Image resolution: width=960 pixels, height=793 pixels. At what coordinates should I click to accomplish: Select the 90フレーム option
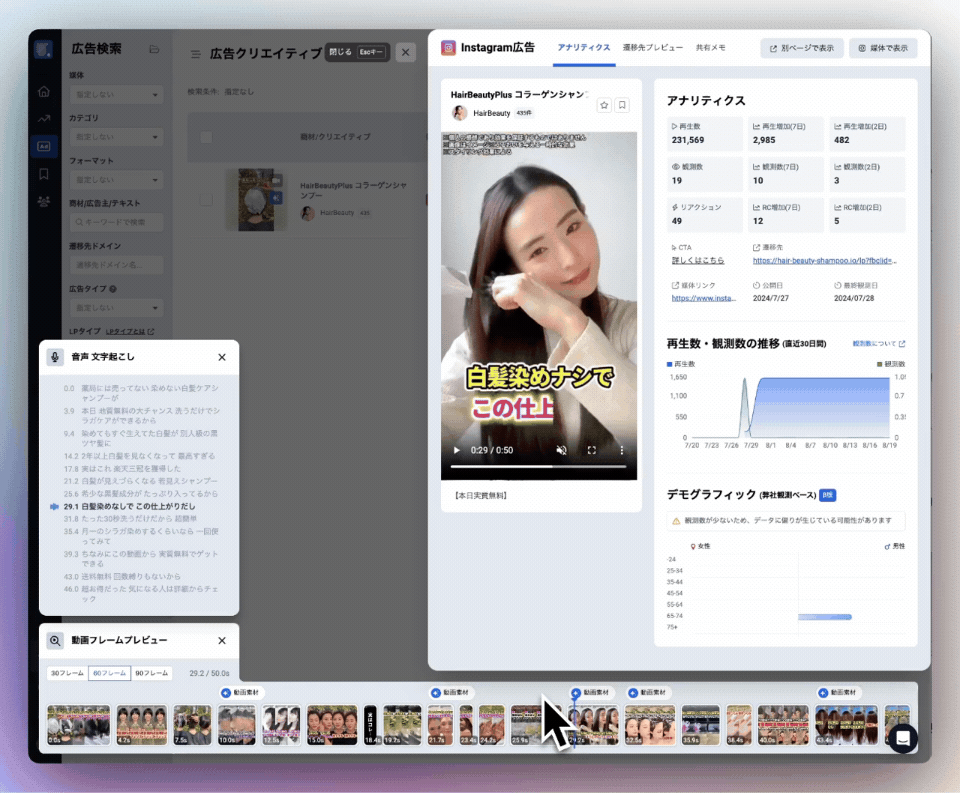pyautogui.click(x=151, y=673)
